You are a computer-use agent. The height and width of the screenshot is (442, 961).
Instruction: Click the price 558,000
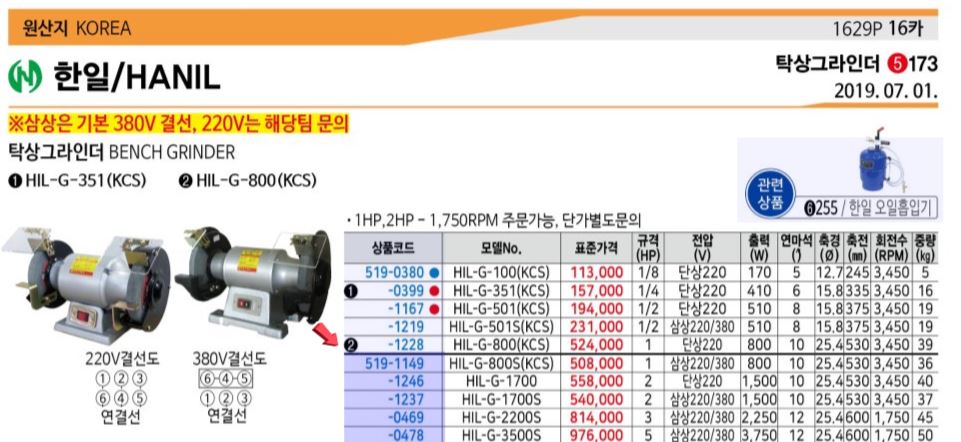click(x=597, y=382)
